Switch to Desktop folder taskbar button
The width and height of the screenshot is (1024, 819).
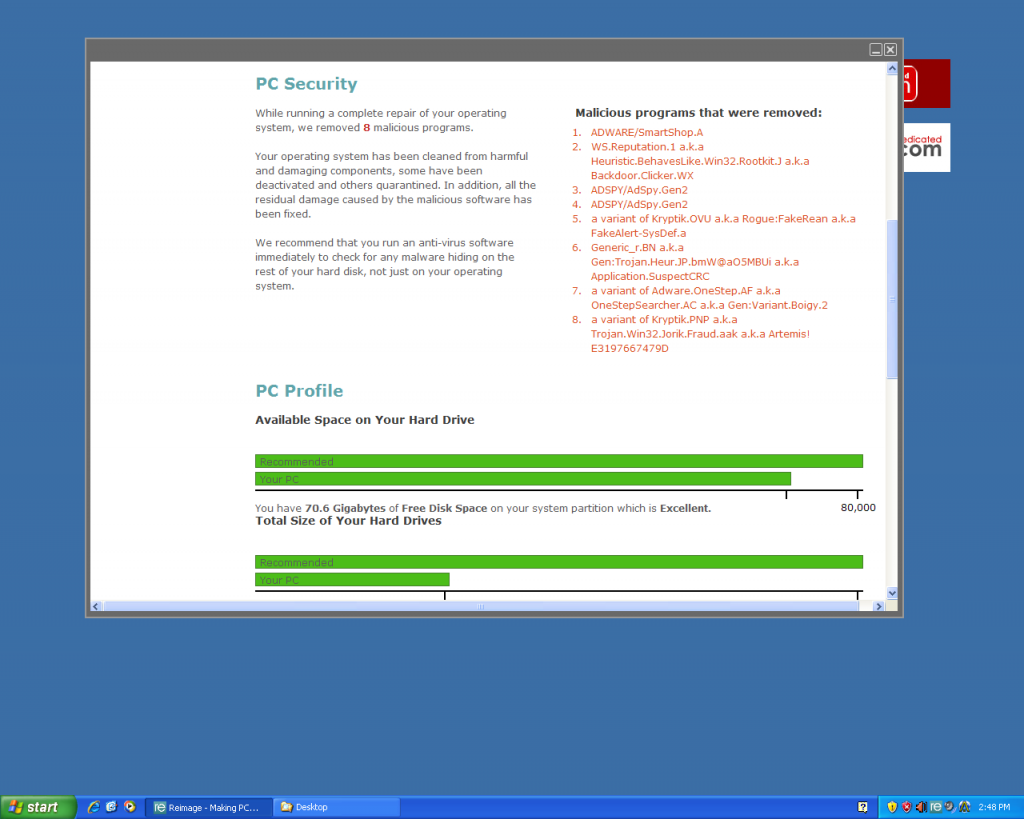coord(336,807)
